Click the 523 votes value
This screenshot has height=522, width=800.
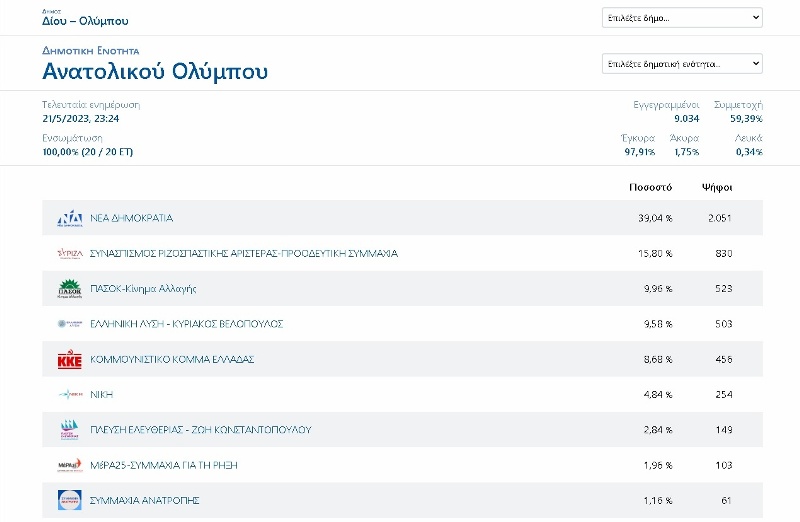point(723,288)
